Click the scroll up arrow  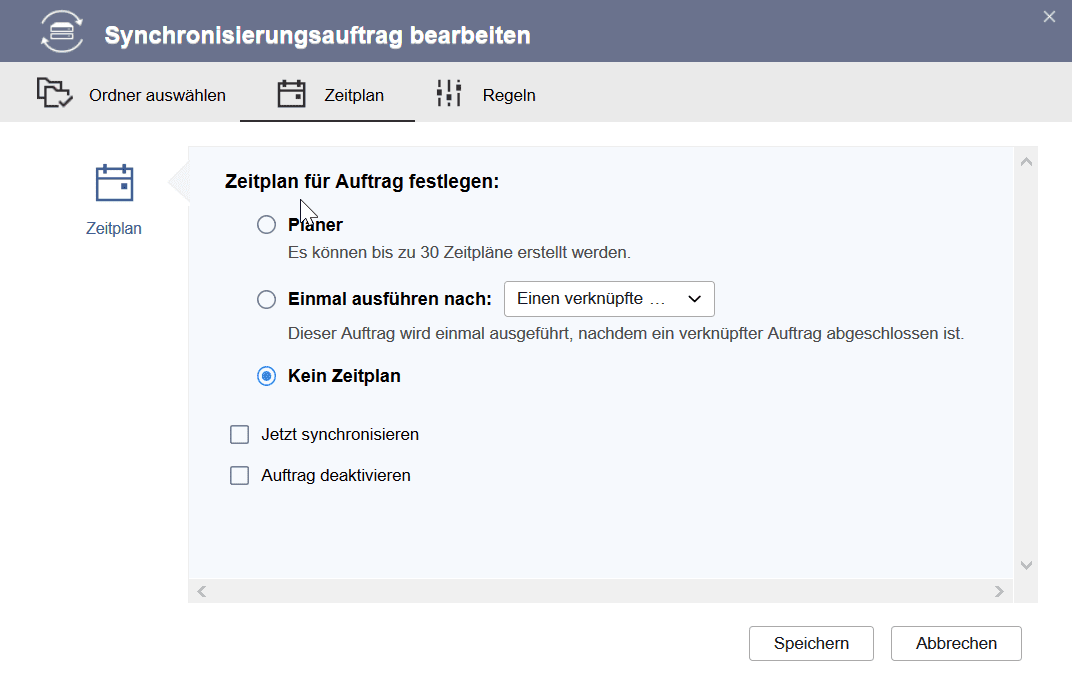tap(1026, 162)
